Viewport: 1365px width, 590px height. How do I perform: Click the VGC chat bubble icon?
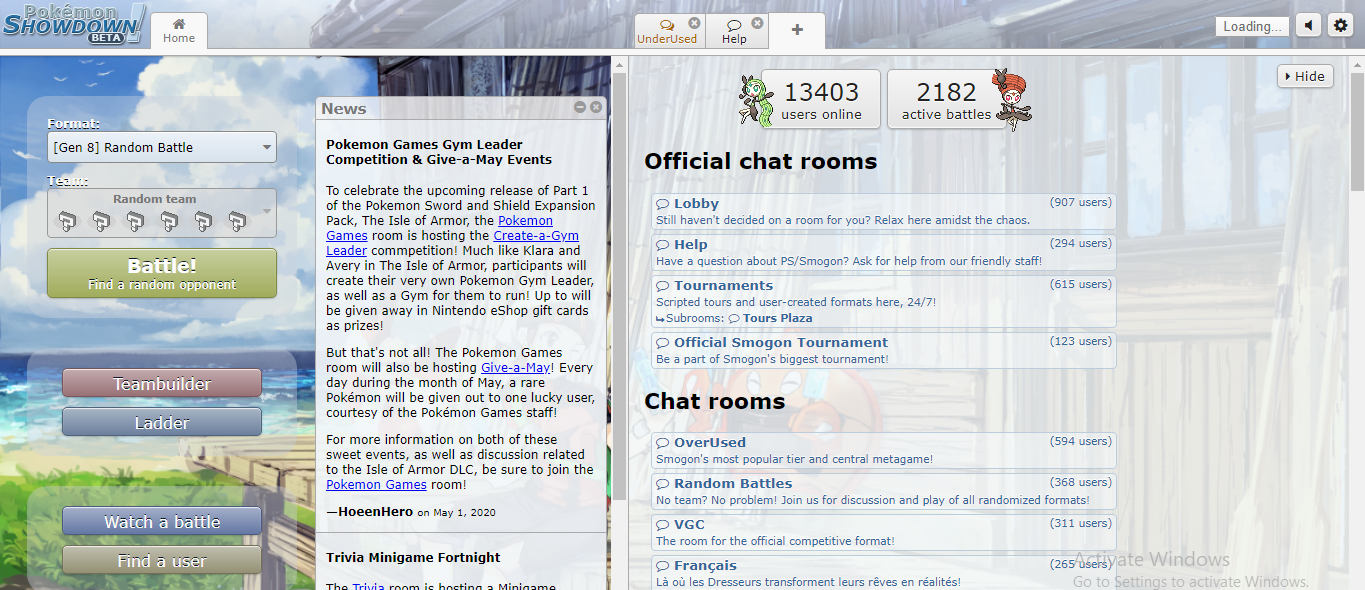[x=663, y=525]
